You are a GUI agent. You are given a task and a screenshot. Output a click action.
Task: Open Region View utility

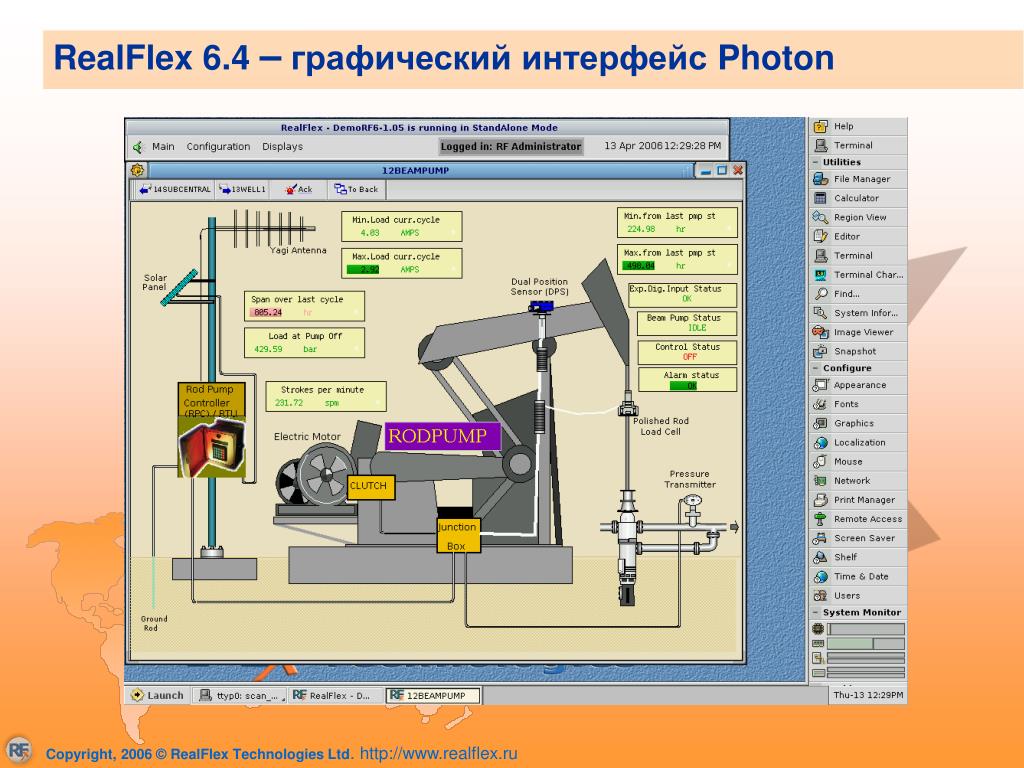(x=858, y=217)
